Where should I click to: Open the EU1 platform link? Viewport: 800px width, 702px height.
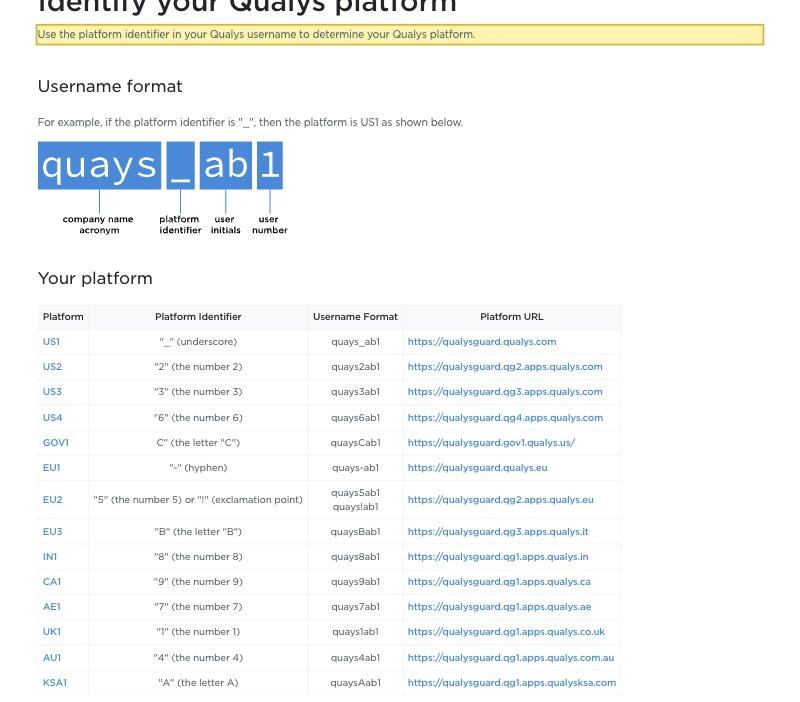point(52,467)
